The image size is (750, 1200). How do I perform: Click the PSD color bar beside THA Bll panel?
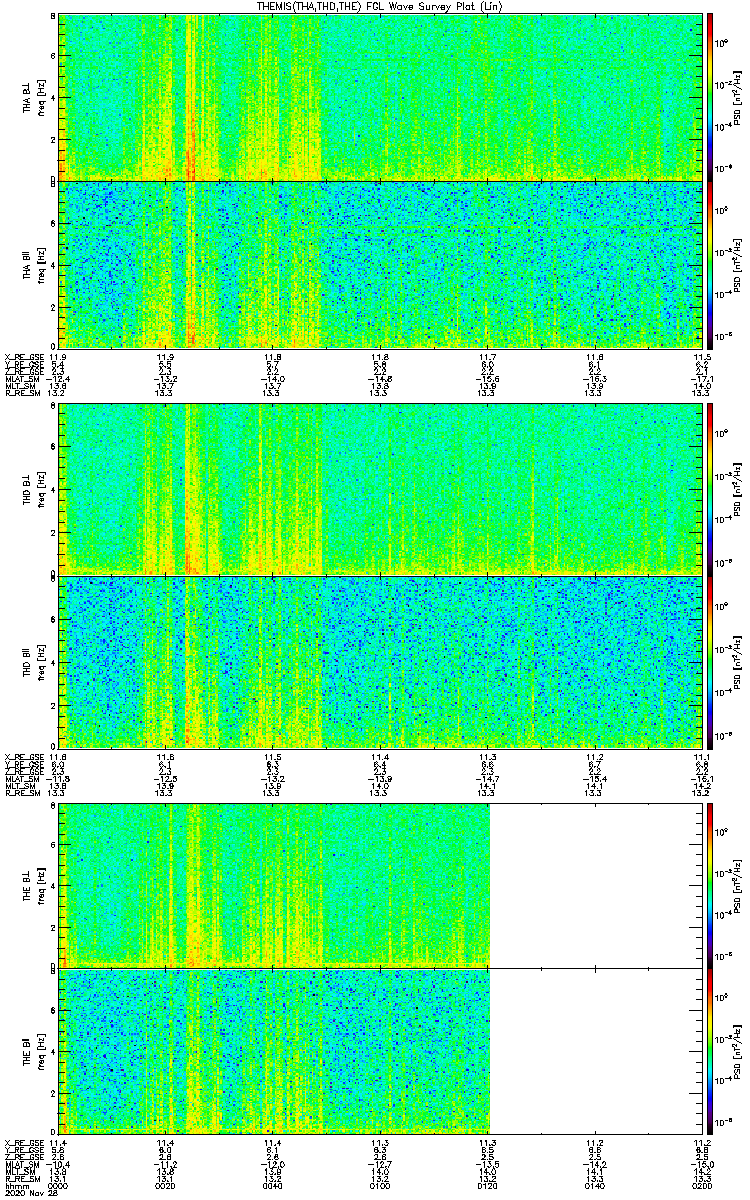click(710, 264)
